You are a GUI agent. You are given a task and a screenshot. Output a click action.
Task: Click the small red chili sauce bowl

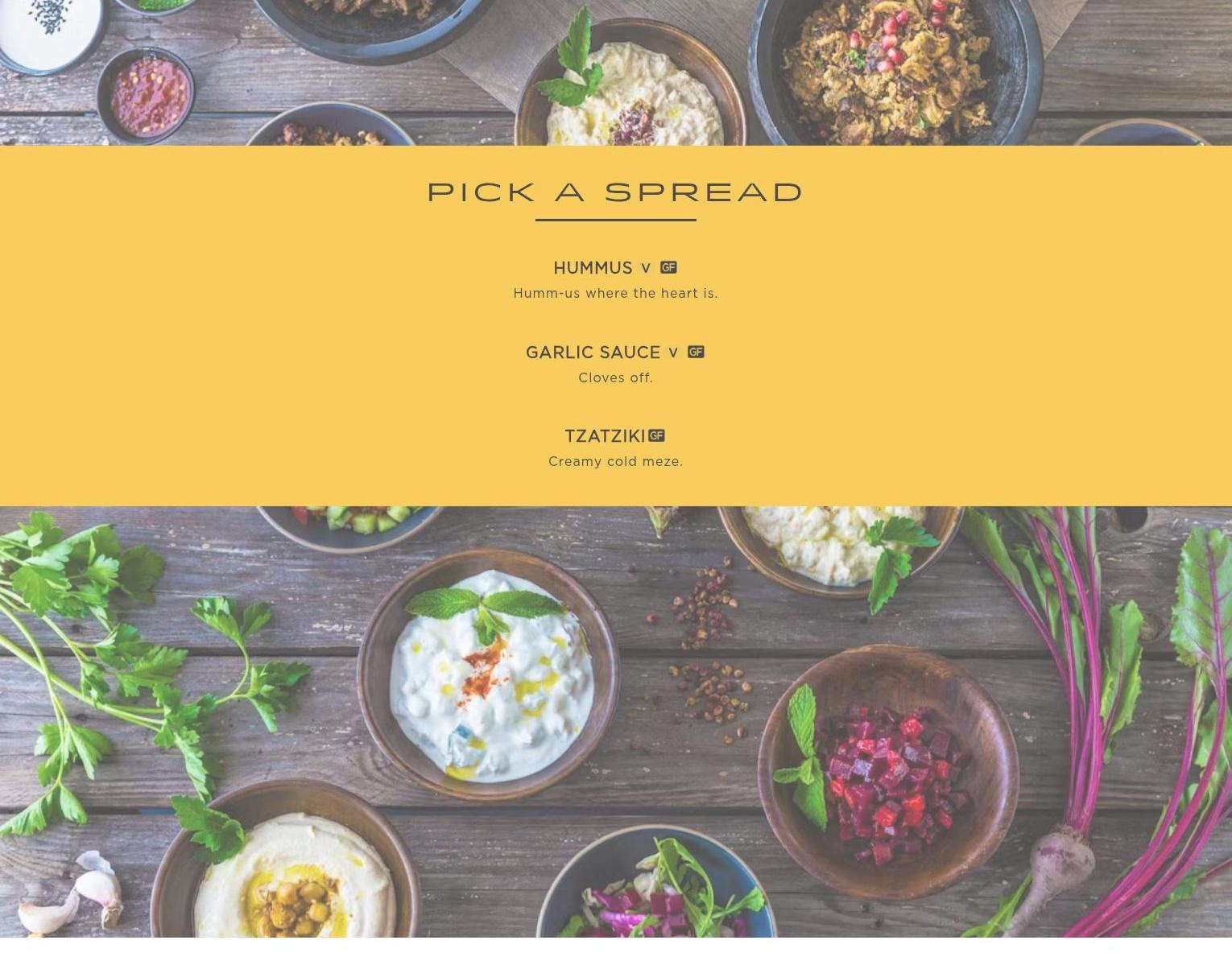(x=146, y=95)
